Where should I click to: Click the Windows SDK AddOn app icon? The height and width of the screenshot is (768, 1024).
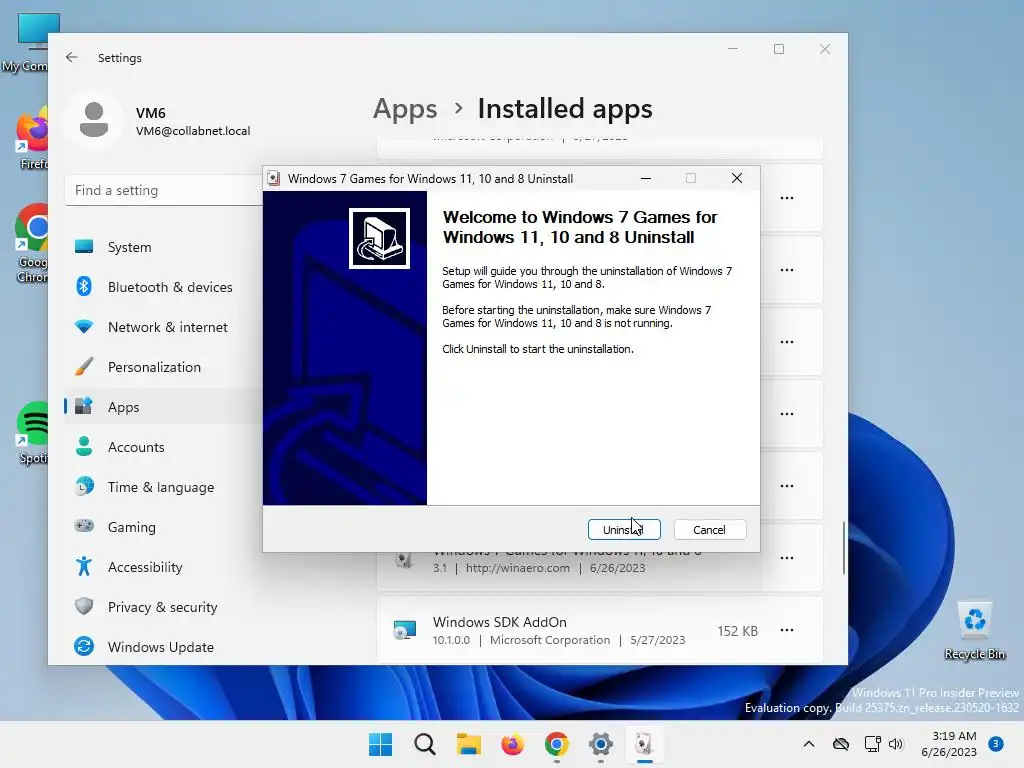tap(405, 630)
